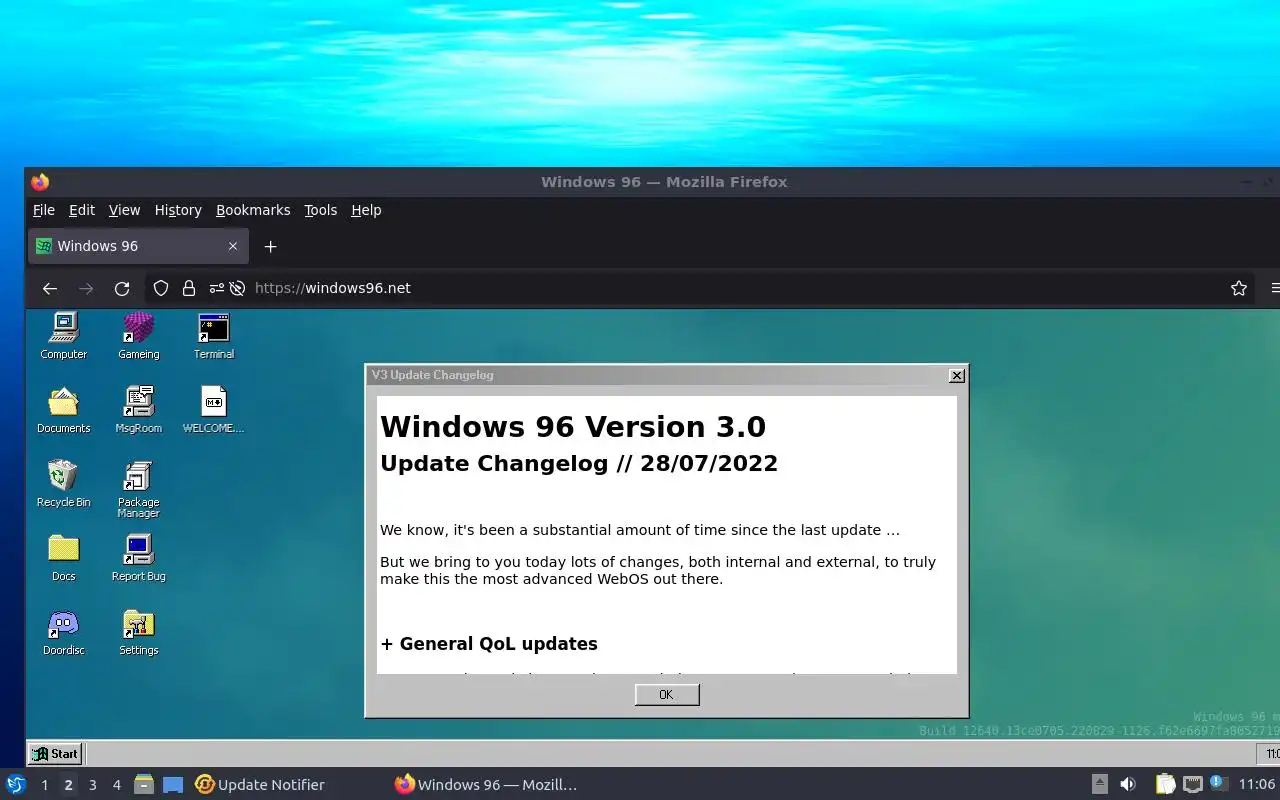Viewport: 1280px width, 800px height.
Task: Open the Report Bug icon
Action: click(138, 557)
